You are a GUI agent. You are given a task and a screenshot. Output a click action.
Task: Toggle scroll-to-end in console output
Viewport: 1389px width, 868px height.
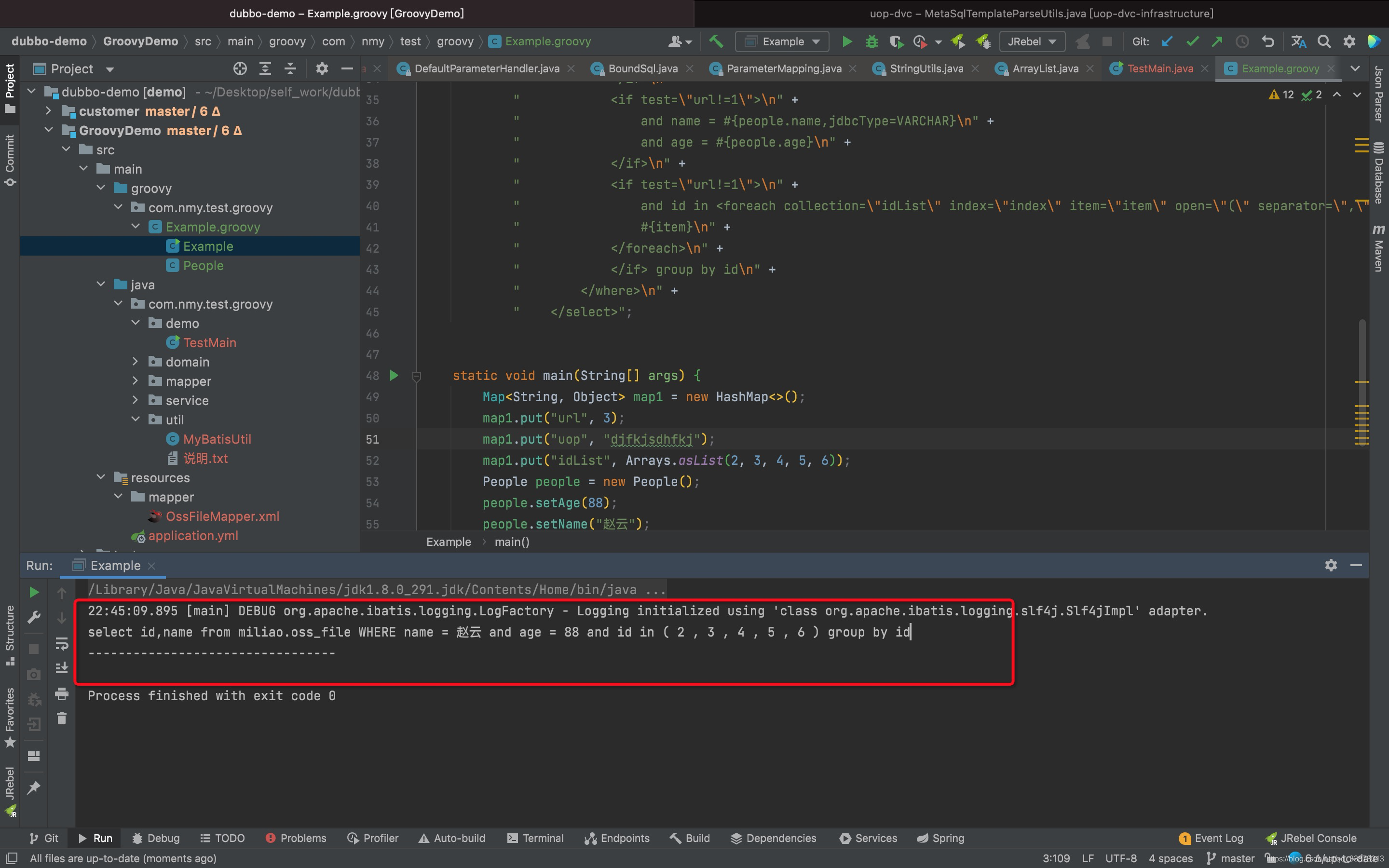point(62,667)
